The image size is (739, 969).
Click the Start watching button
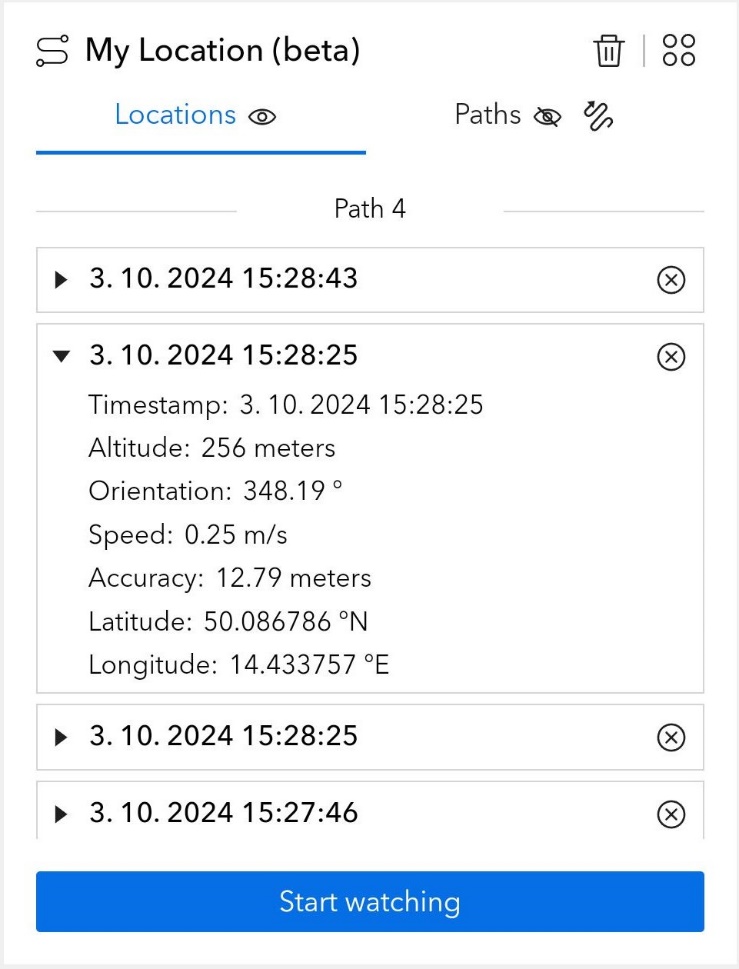click(x=370, y=901)
